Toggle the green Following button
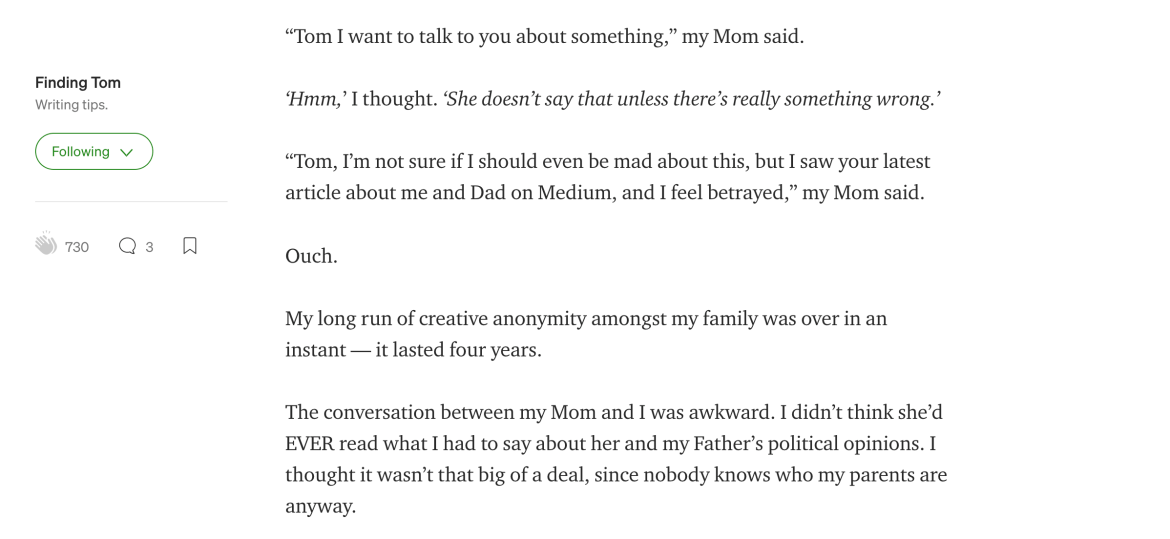This screenshot has height=539, width=1170. point(94,152)
